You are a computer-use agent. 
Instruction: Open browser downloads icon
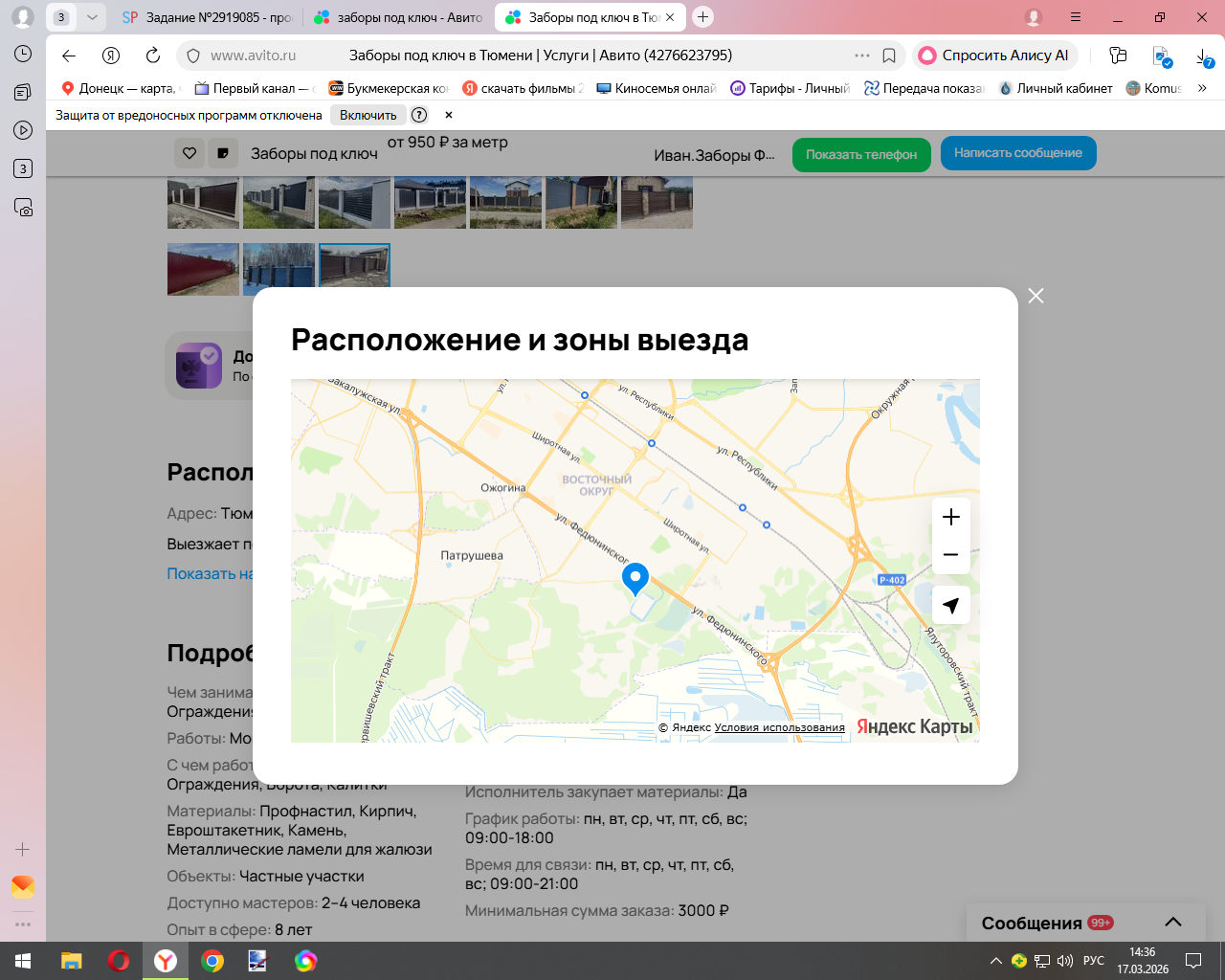coord(1203,56)
